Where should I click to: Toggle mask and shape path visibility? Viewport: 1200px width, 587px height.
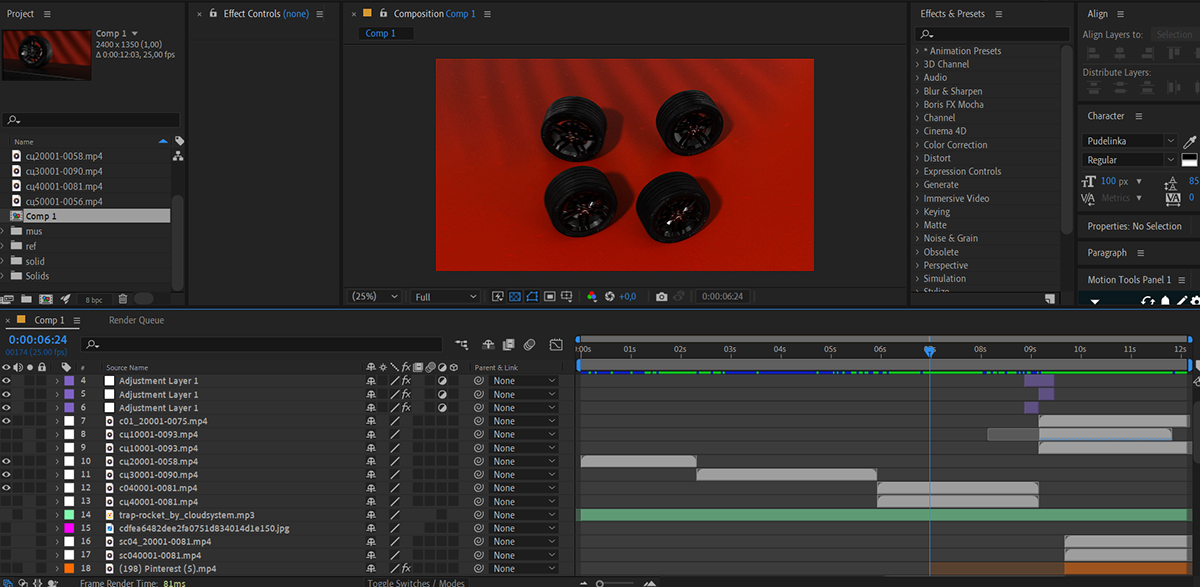pos(532,297)
